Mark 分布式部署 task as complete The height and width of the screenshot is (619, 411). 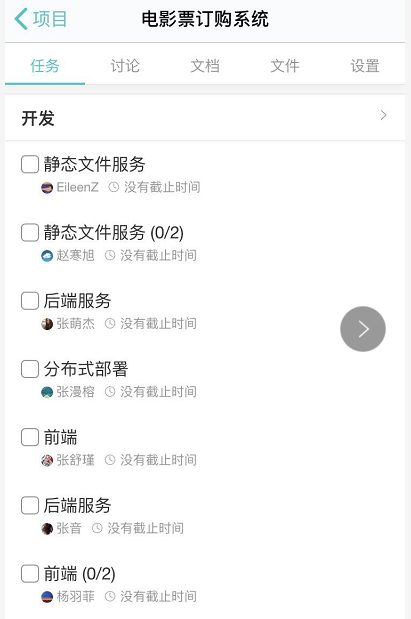tap(30, 369)
